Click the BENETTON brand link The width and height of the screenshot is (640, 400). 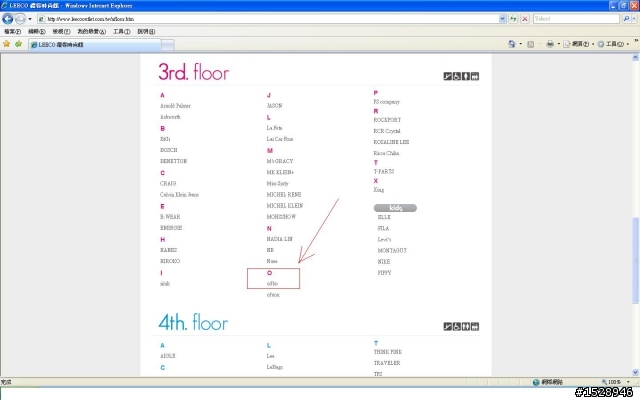(173, 161)
